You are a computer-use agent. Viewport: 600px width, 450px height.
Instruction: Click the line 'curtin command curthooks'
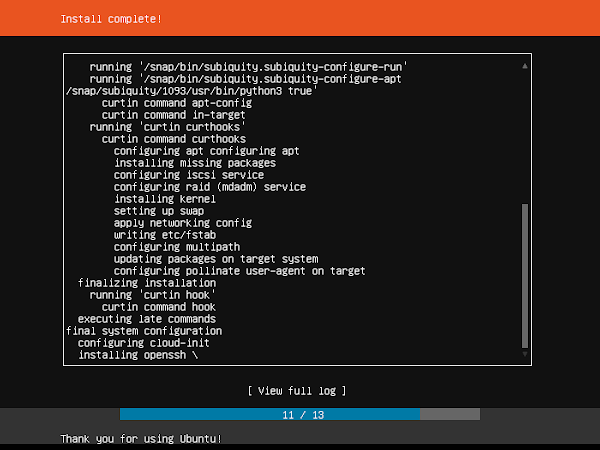174,139
